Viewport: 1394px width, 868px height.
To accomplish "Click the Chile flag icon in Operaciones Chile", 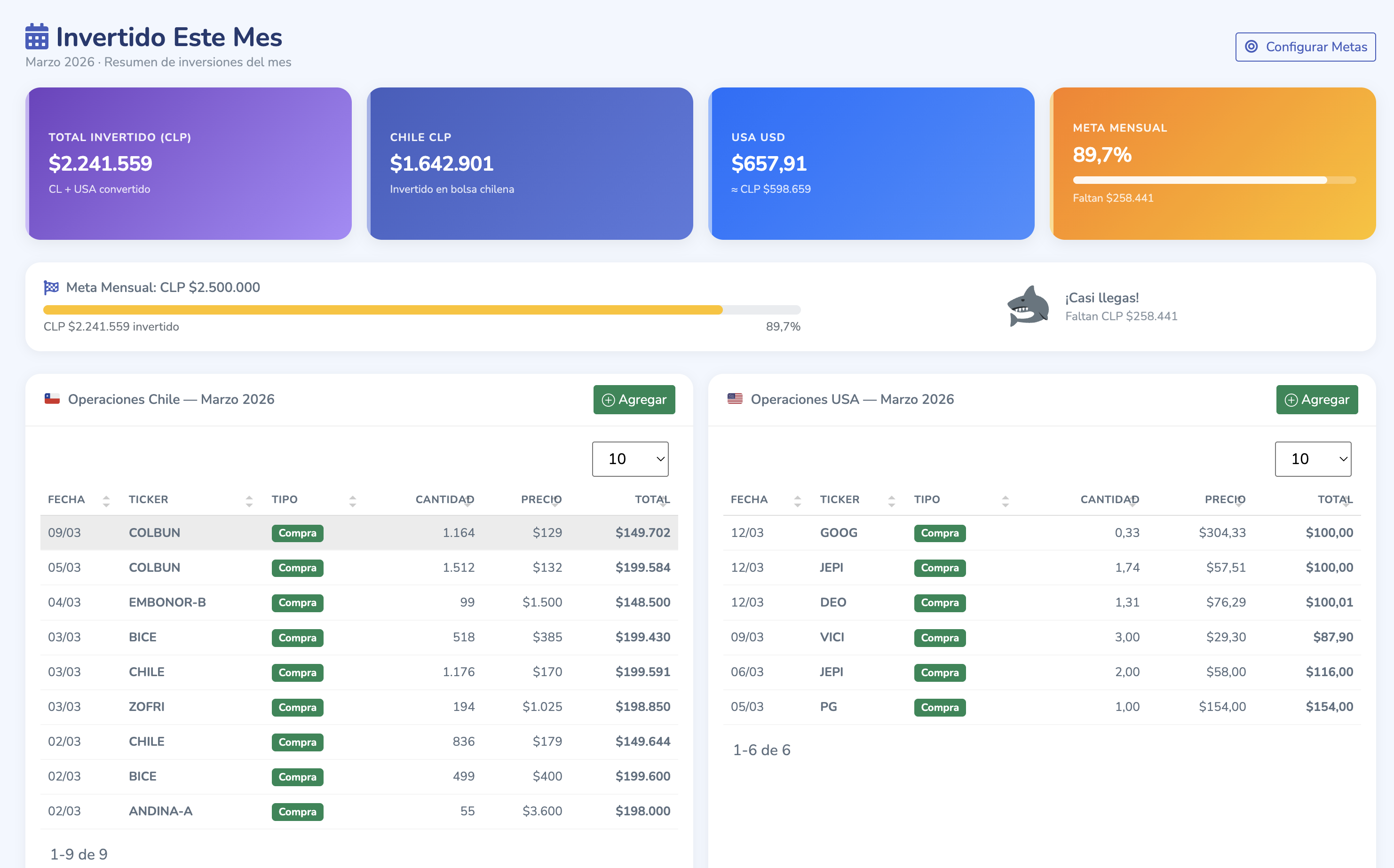I will [52, 399].
